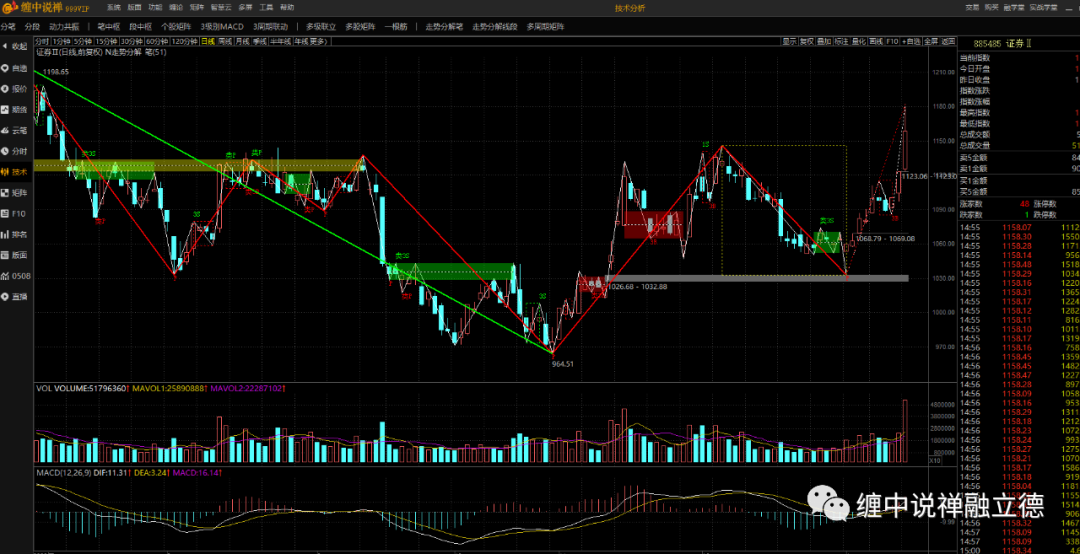Open the 版面 menu in the menu bar
Viewport: 1080px width, 554px height.
click(x=134, y=8)
